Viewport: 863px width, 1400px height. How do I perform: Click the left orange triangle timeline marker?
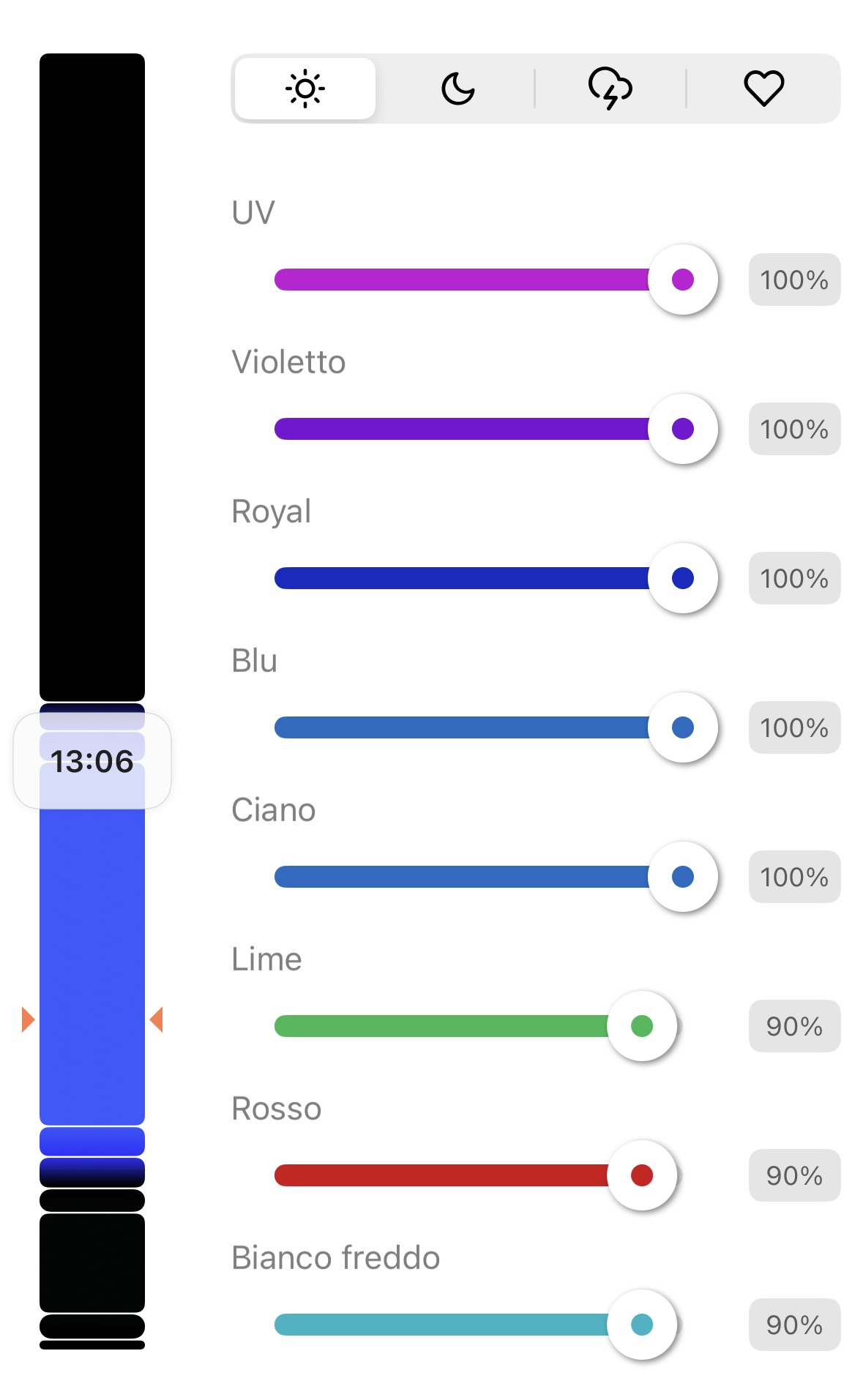coord(28,1019)
